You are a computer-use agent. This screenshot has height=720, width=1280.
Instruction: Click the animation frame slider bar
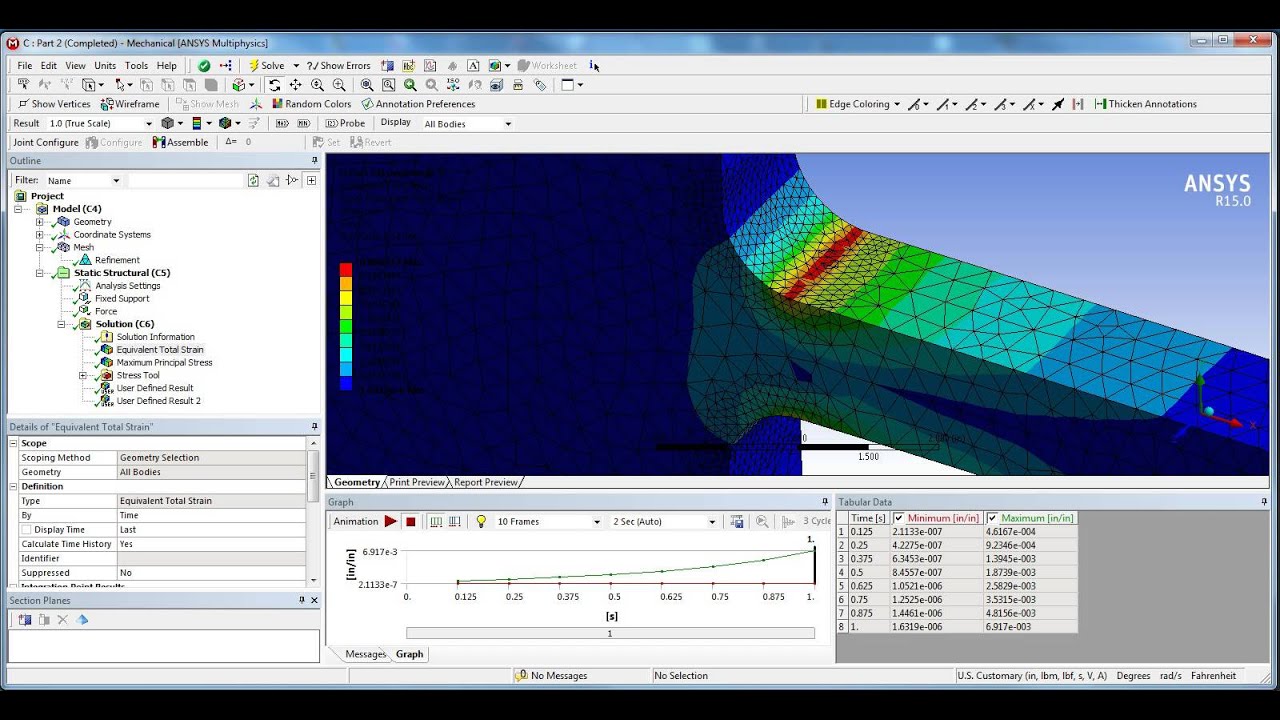tap(610, 633)
